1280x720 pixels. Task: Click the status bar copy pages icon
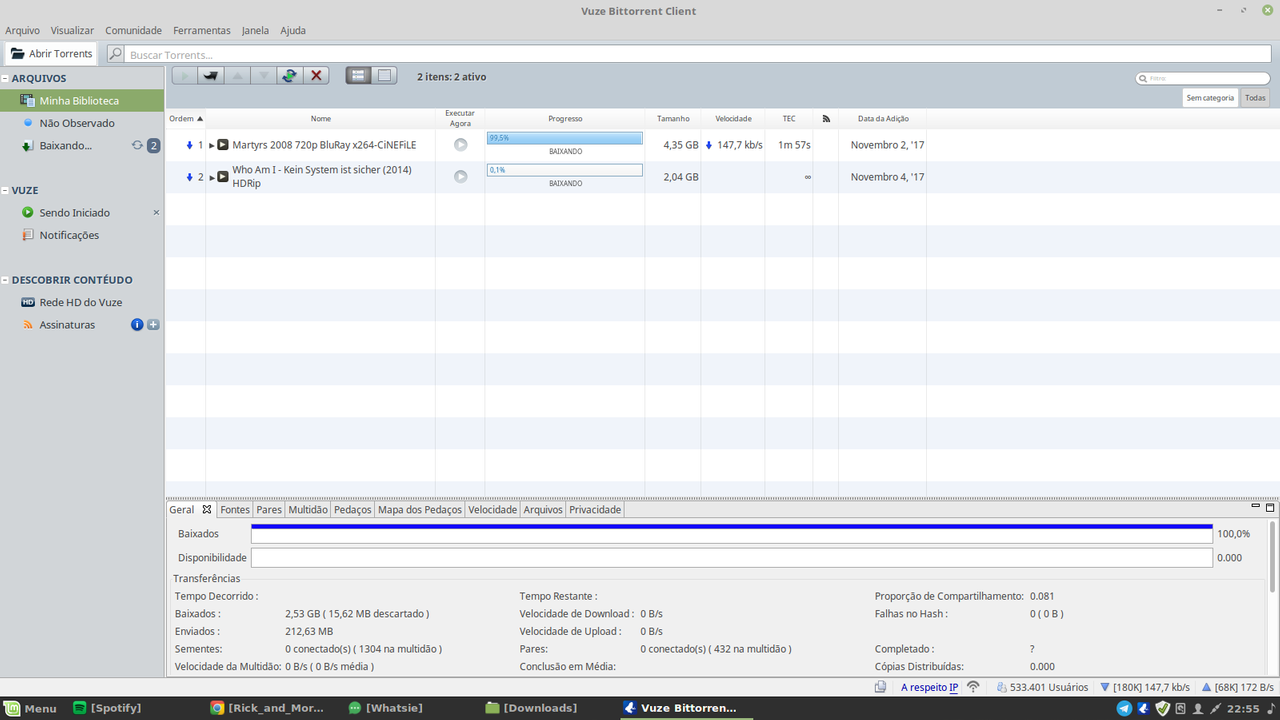(x=880, y=688)
